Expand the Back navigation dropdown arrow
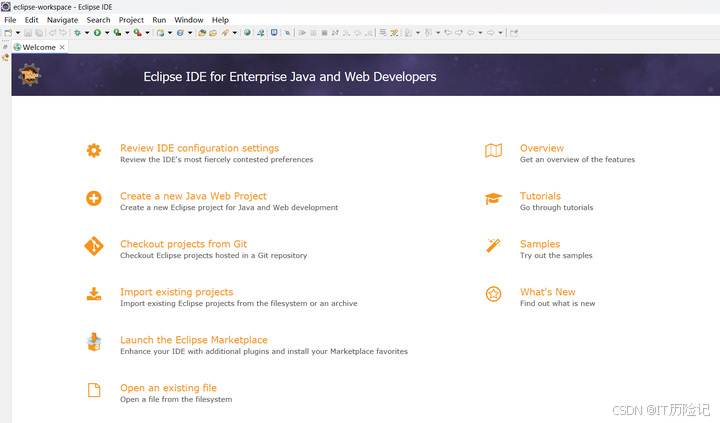Image resolution: width=720 pixels, height=423 pixels. click(x=480, y=33)
